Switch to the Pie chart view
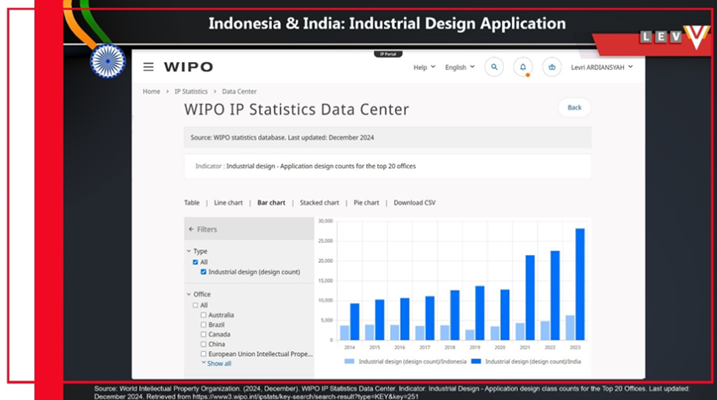Viewport: 717px width, 400px height. click(365, 202)
